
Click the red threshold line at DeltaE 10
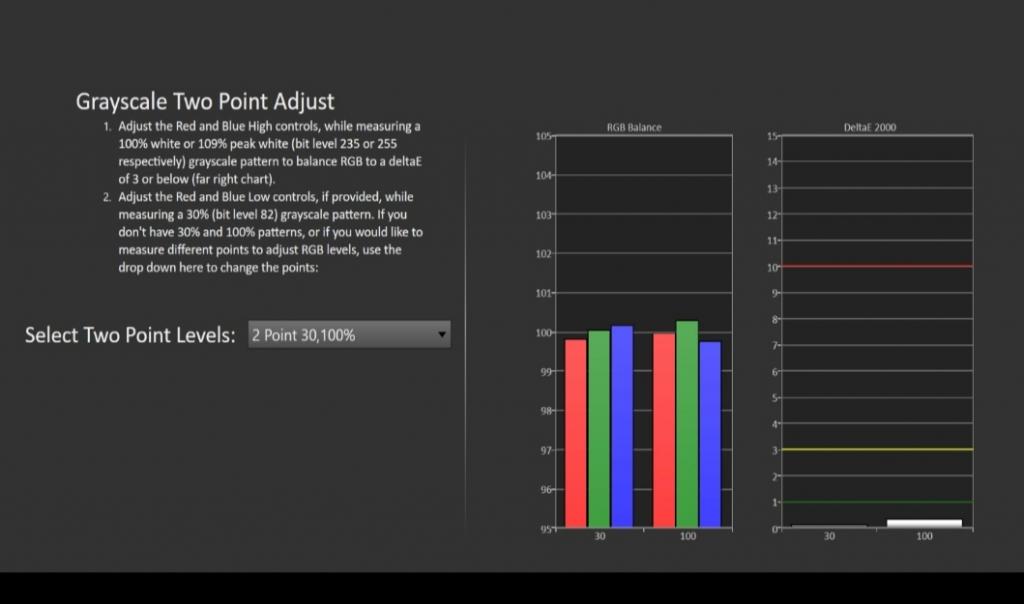[876, 266]
